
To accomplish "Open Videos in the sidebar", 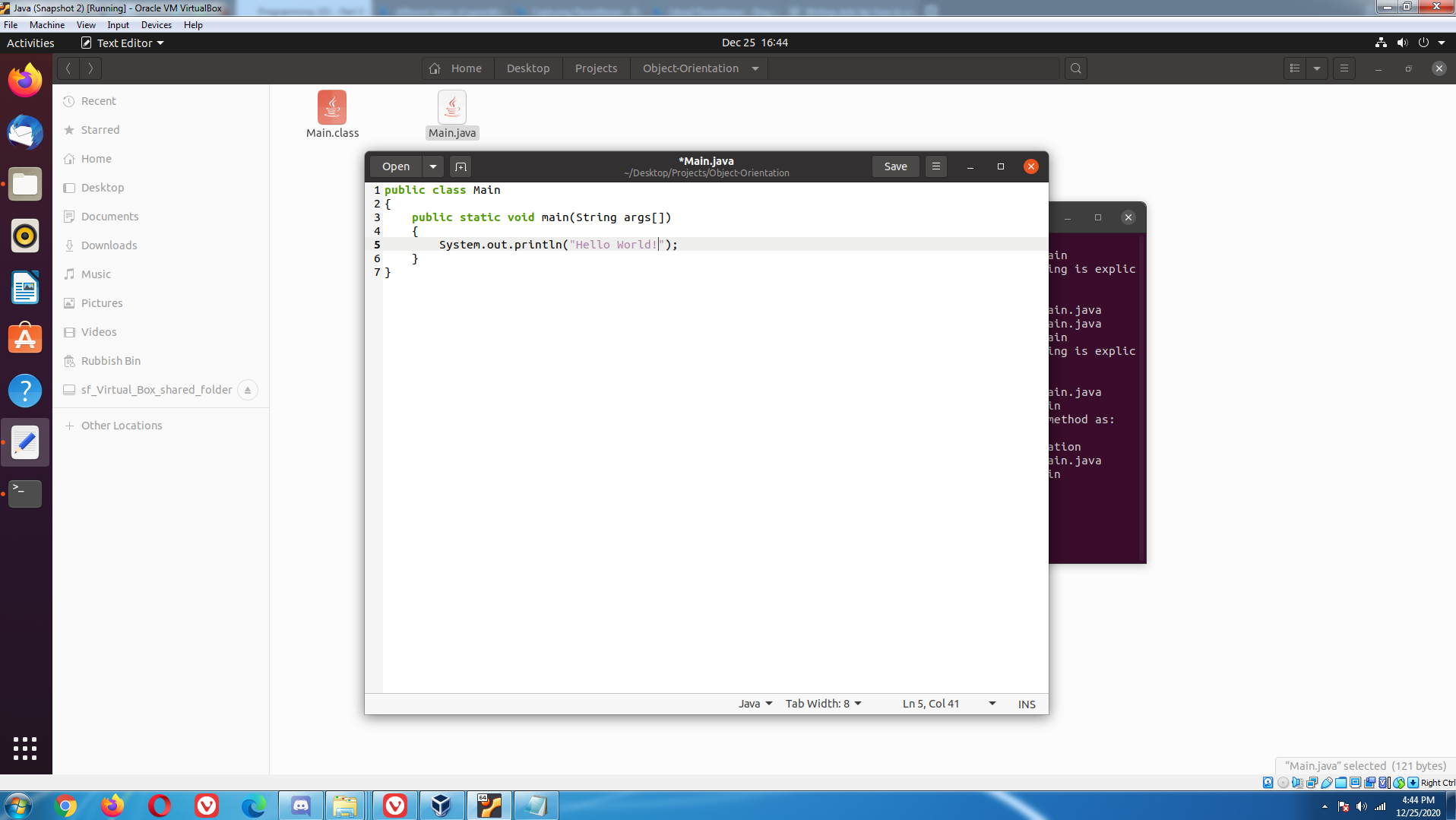I will (x=160, y=332).
